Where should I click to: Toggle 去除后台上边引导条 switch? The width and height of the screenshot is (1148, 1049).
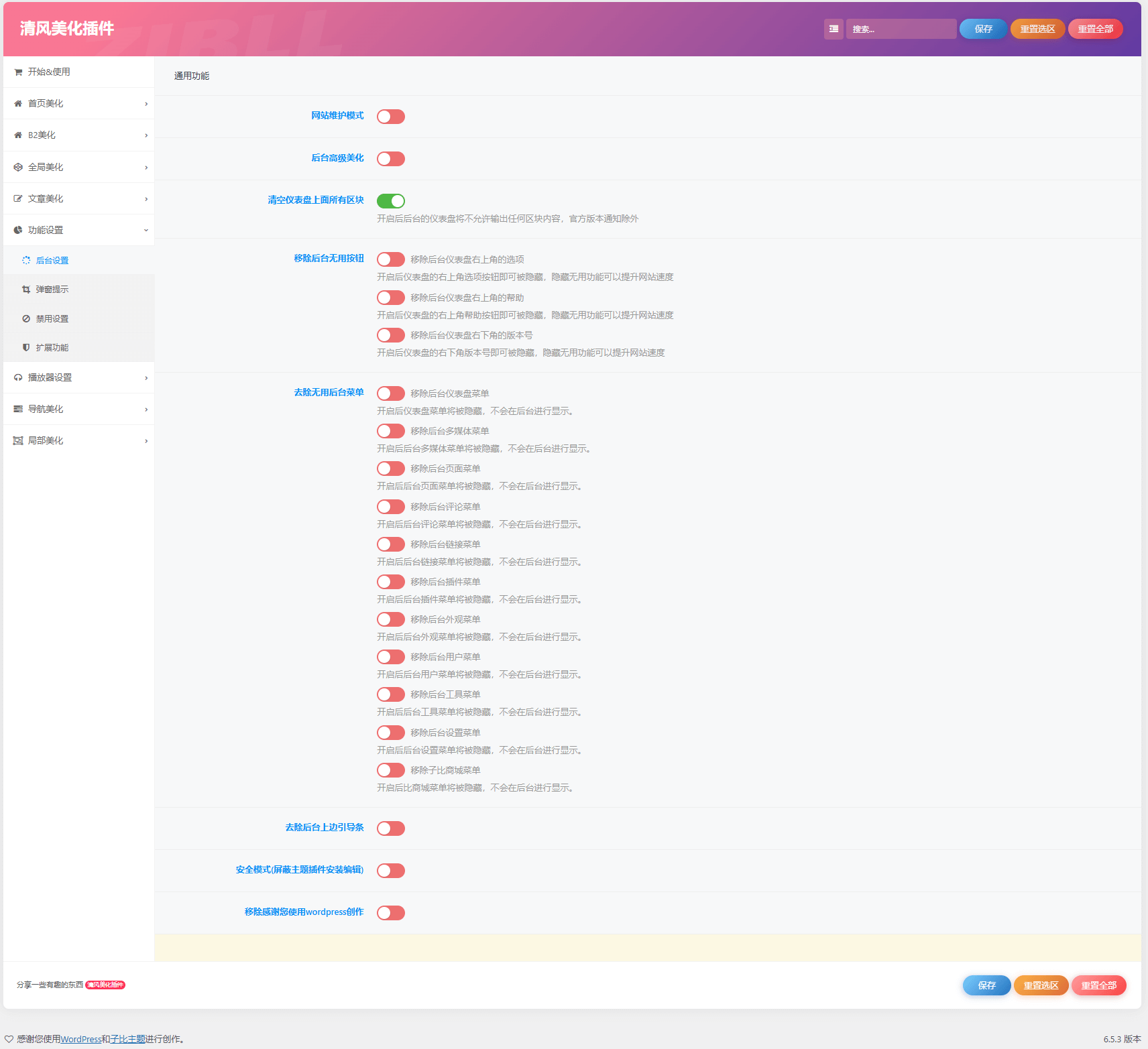(x=391, y=828)
